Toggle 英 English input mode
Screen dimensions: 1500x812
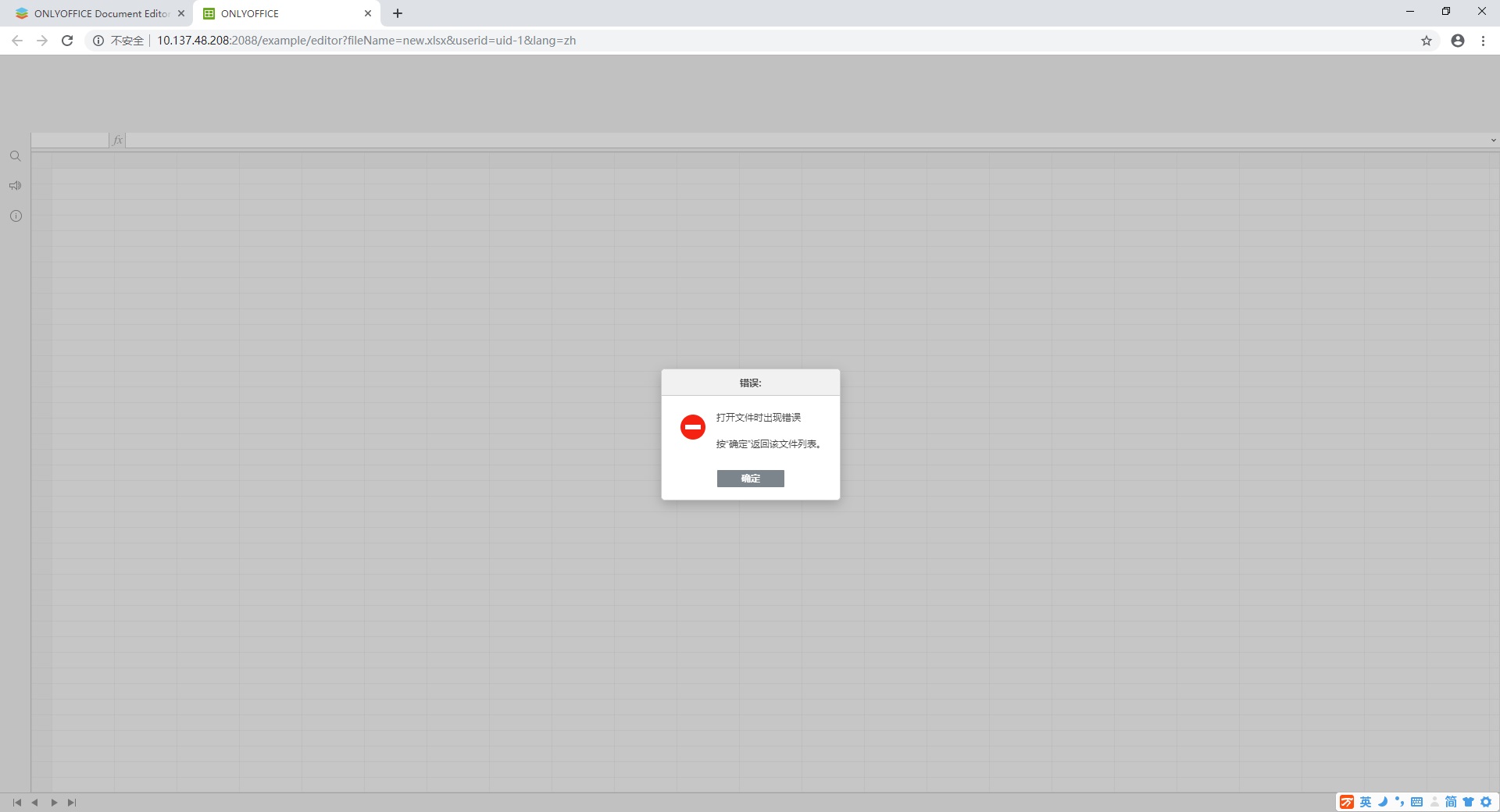pos(1366,802)
